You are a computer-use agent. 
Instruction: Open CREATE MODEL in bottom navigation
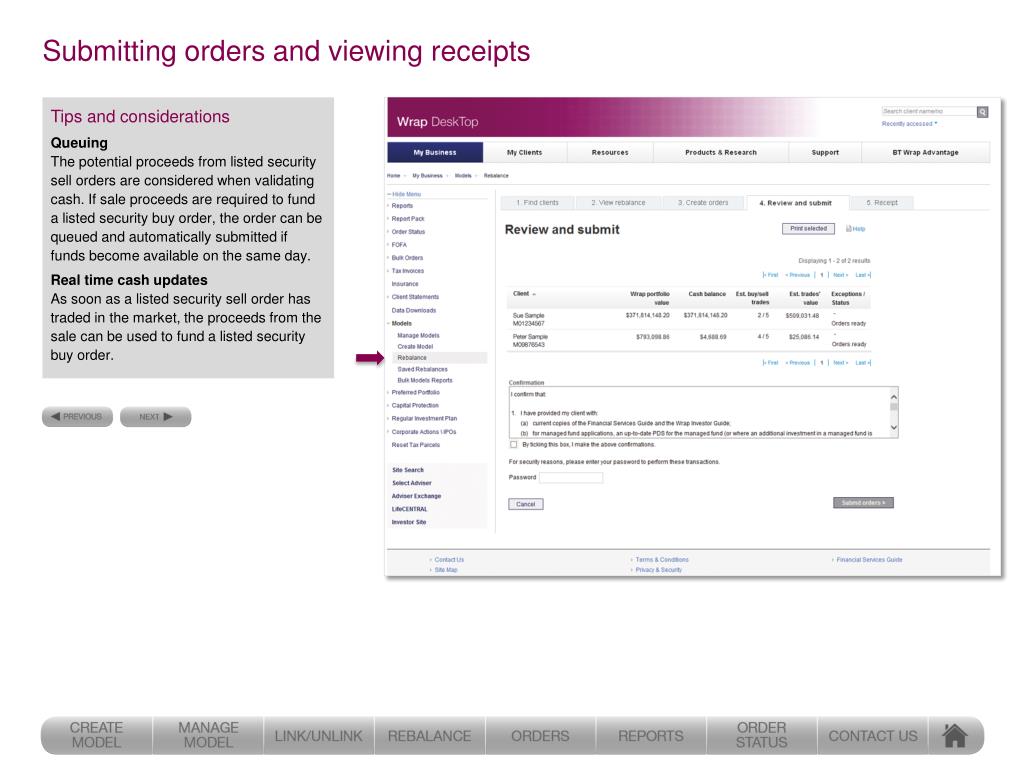coord(97,735)
